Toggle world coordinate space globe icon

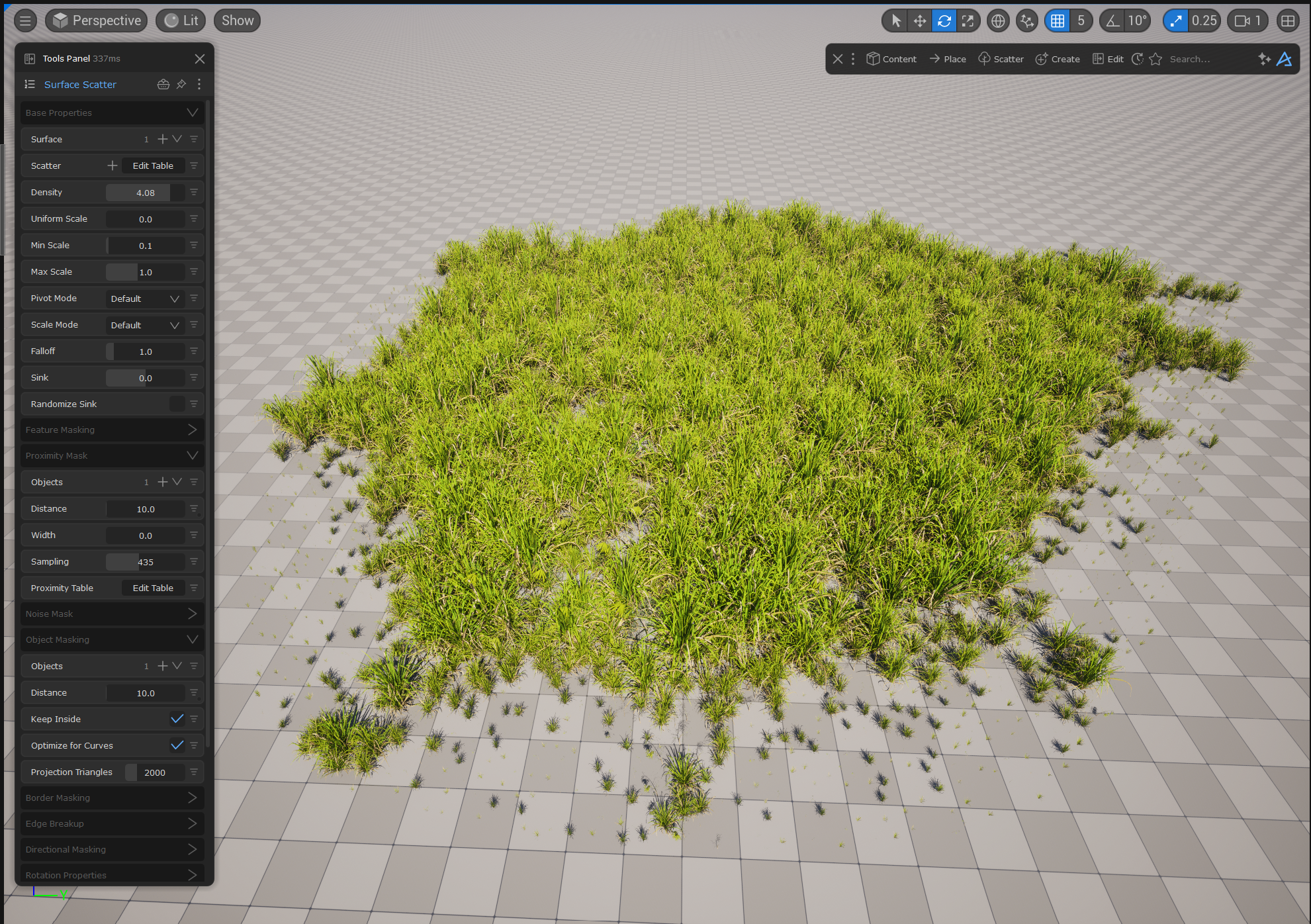tap(998, 21)
